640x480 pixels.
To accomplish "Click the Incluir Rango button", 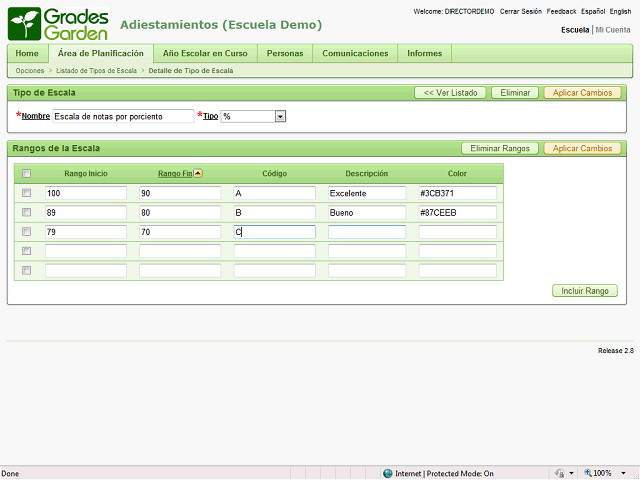I will (585, 291).
